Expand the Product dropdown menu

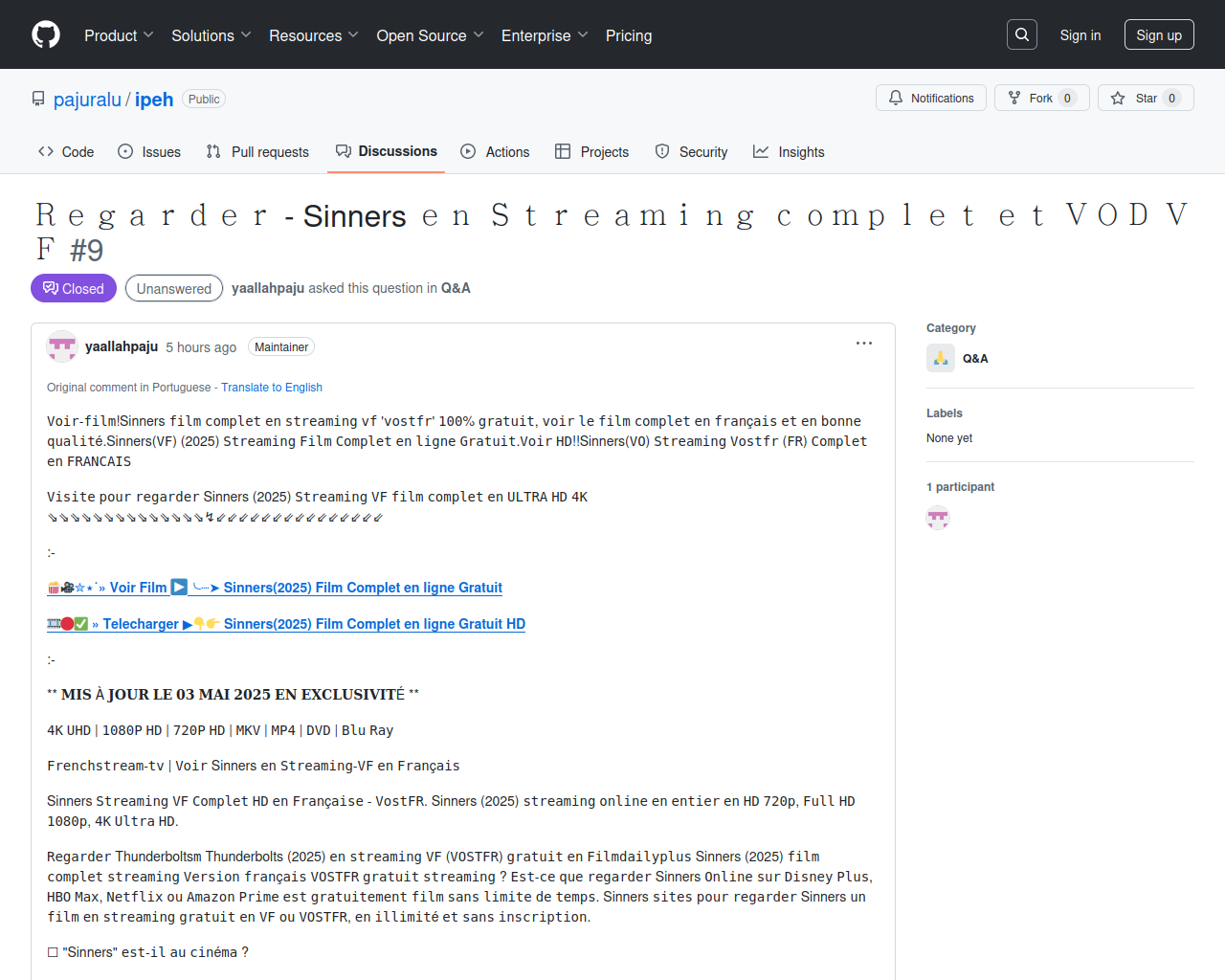(119, 35)
